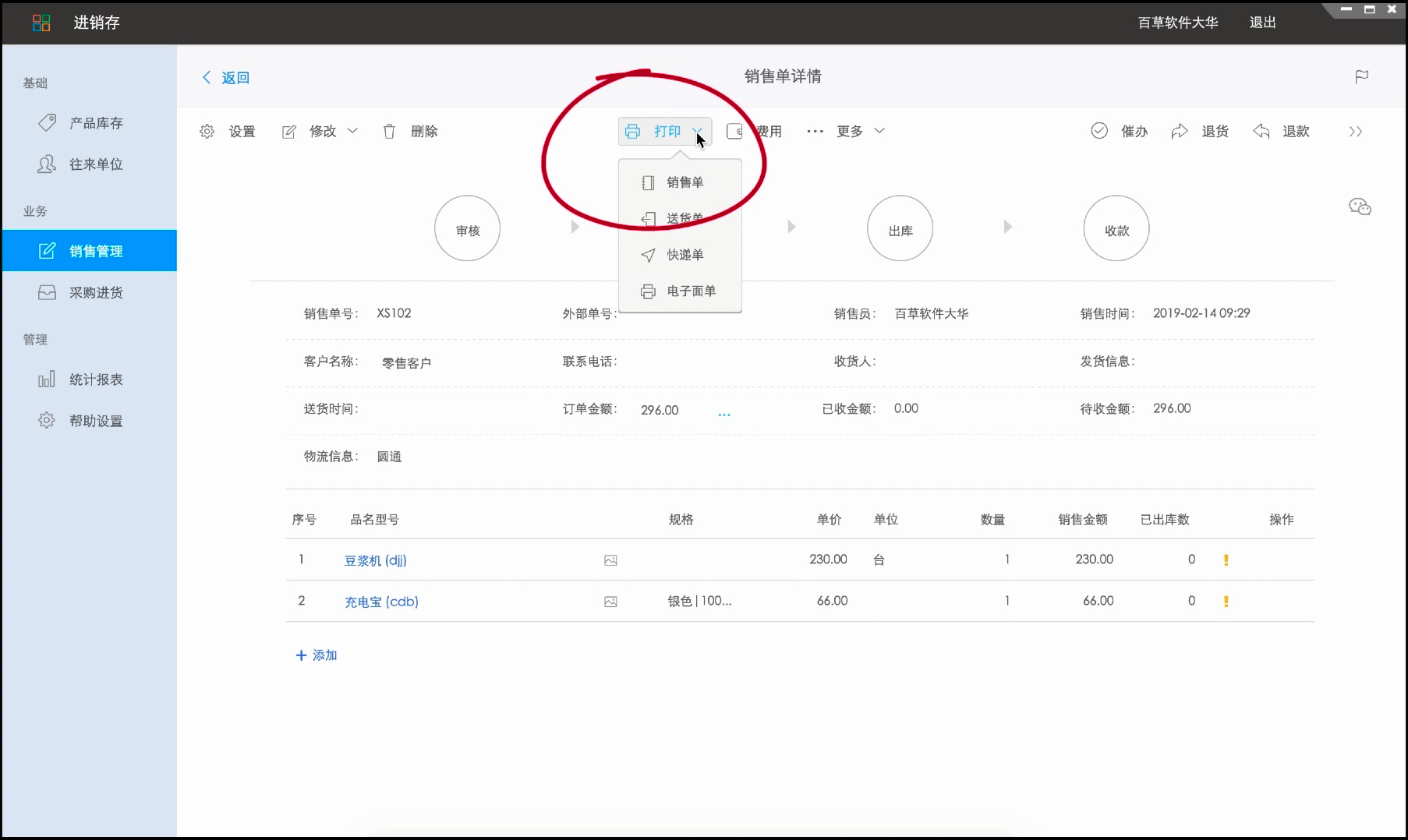
Task: Open 统计报表 in sidebar
Action: (90, 379)
